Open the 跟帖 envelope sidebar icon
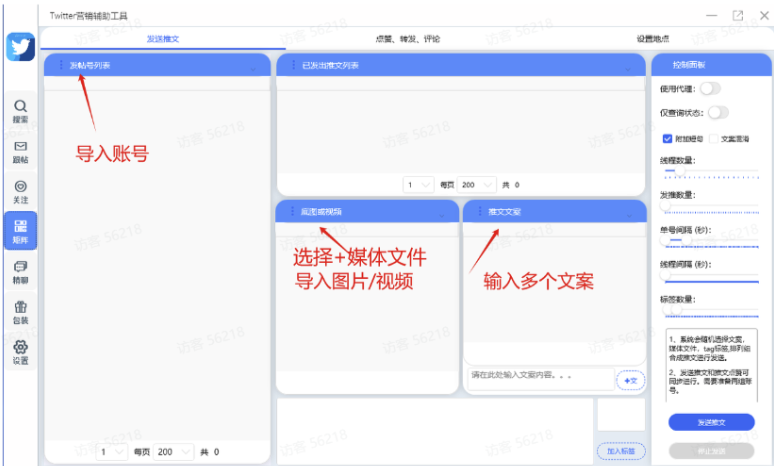The image size is (774, 466). point(20,152)
